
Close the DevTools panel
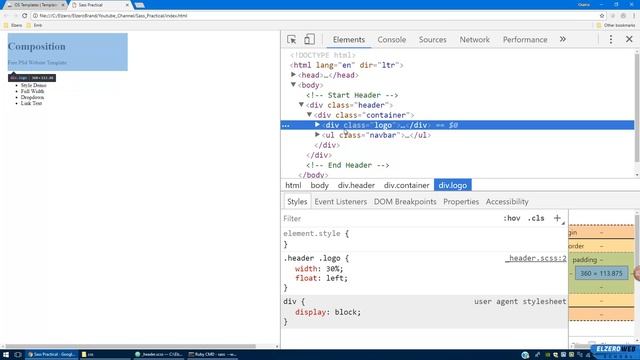[629, 39]
